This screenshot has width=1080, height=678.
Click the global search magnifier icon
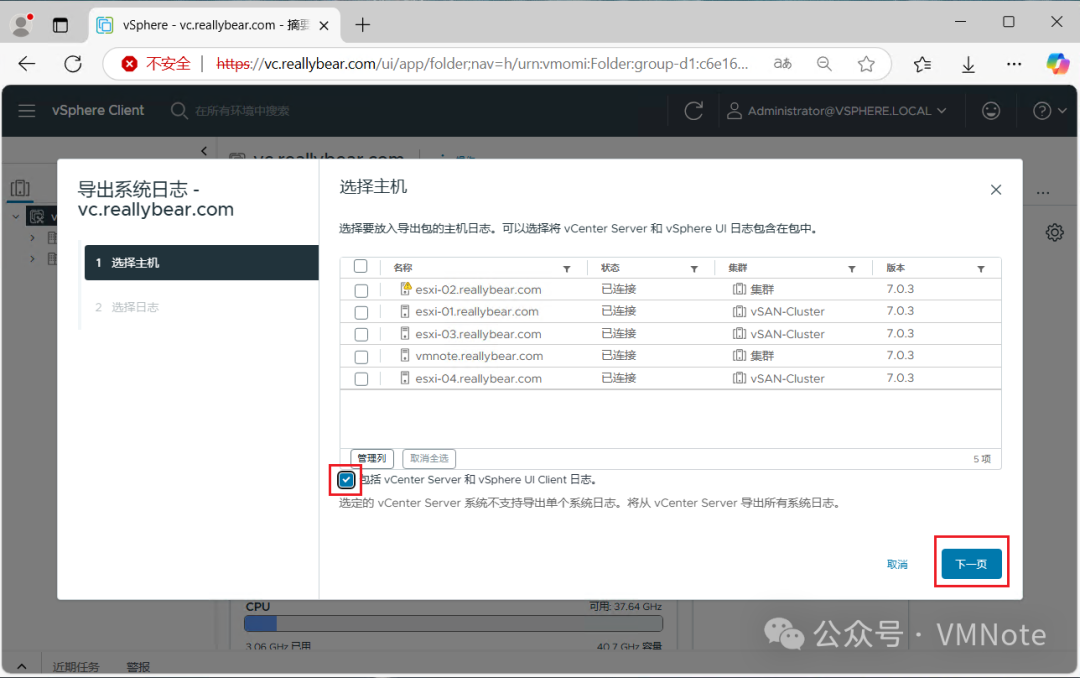click(x=178, y=111)
